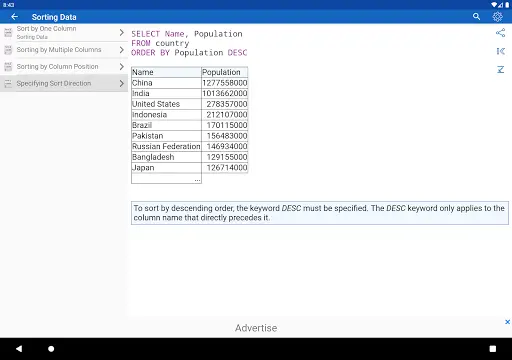The width and height of the screenshot is (512, 360).
Task: Click icon beside Specifying Sort Direction
Action: [x=8, y=83]
